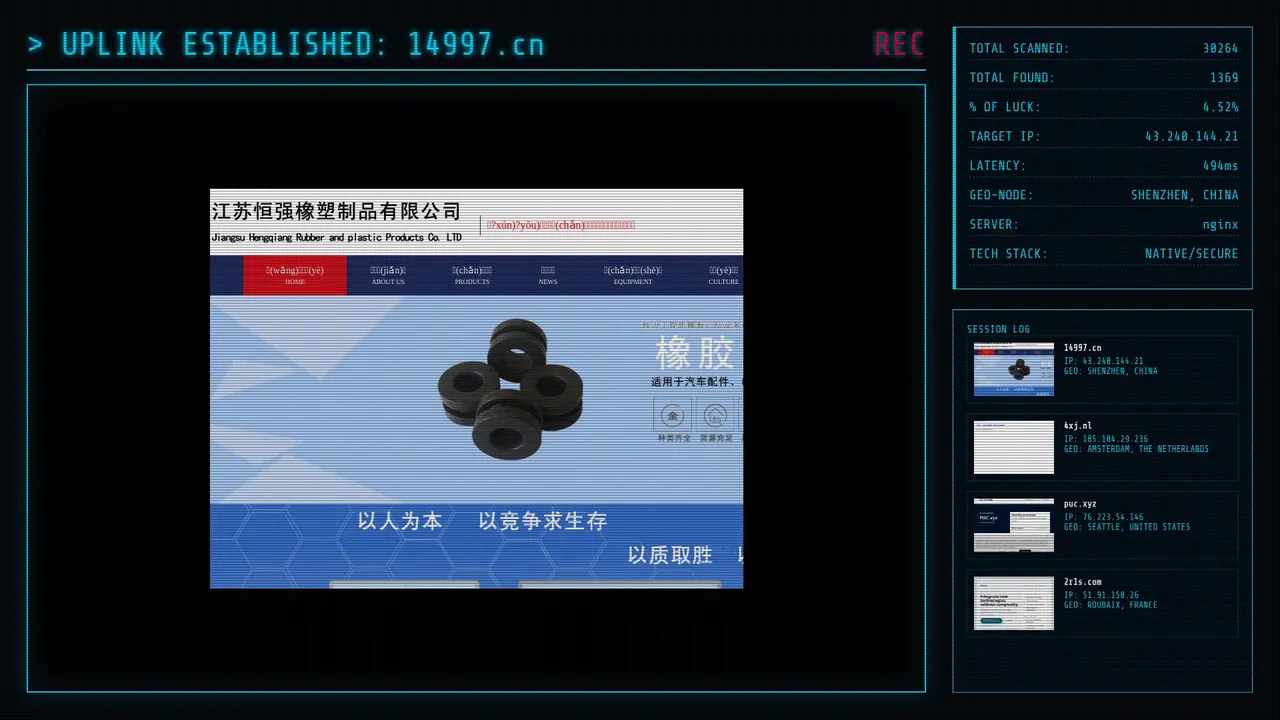
Task: Click the SESSION LOG heading
Action: point(998,329)
